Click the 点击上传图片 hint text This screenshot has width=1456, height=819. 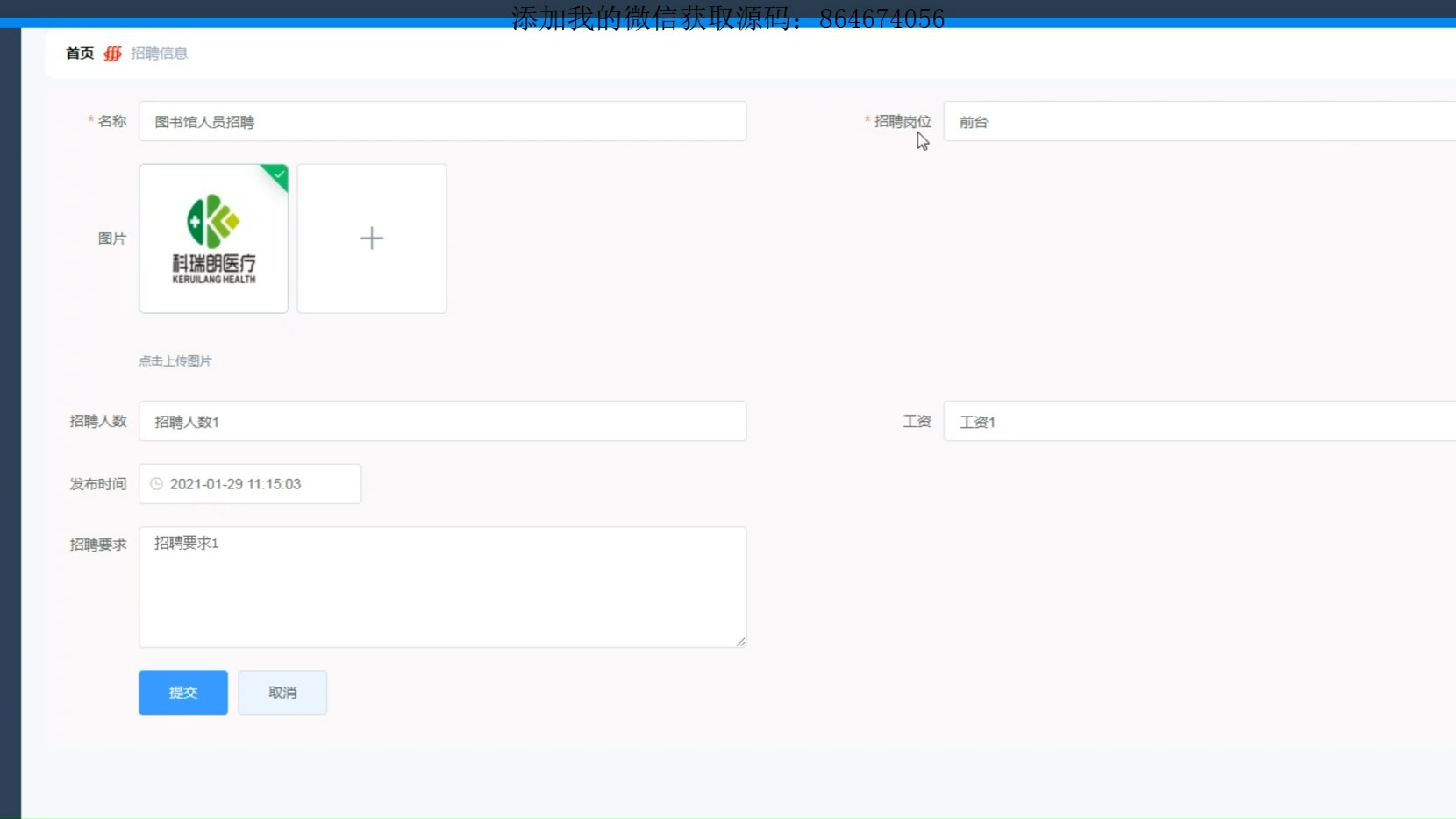click(175, 360)
